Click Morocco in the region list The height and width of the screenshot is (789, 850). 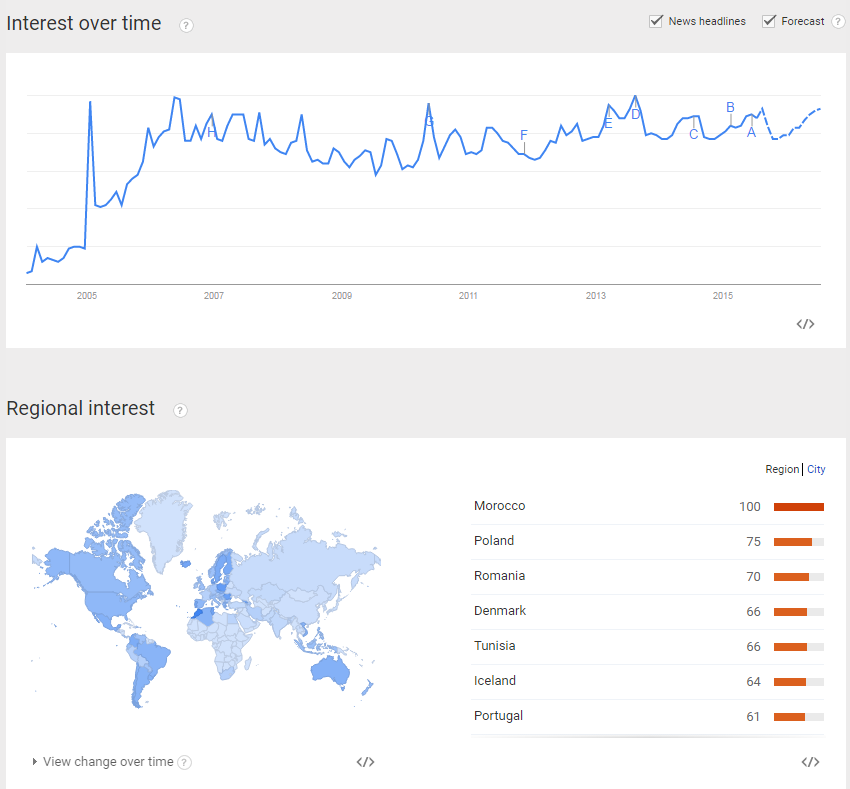[x=499, y=506]
